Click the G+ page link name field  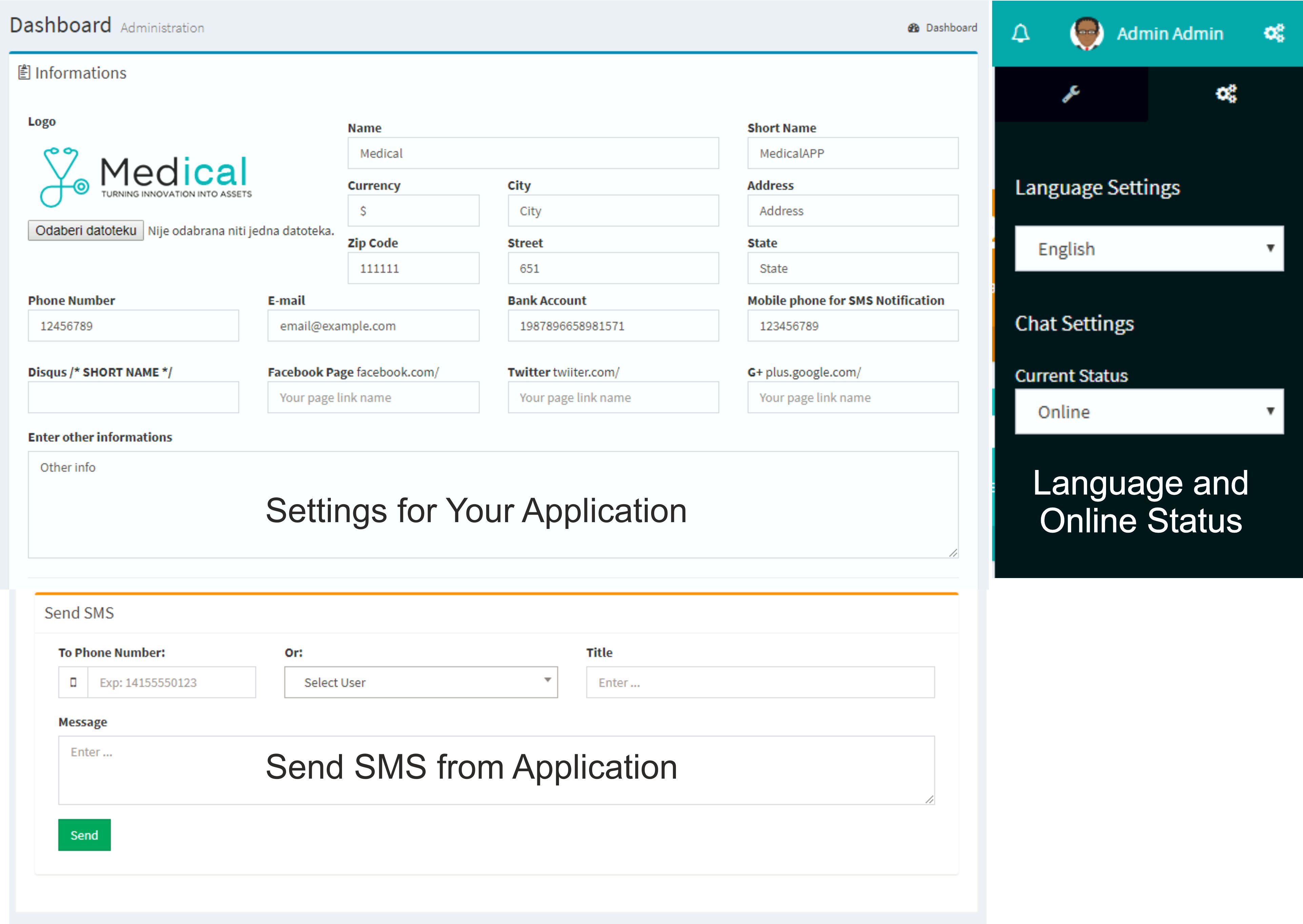[852, 397]
